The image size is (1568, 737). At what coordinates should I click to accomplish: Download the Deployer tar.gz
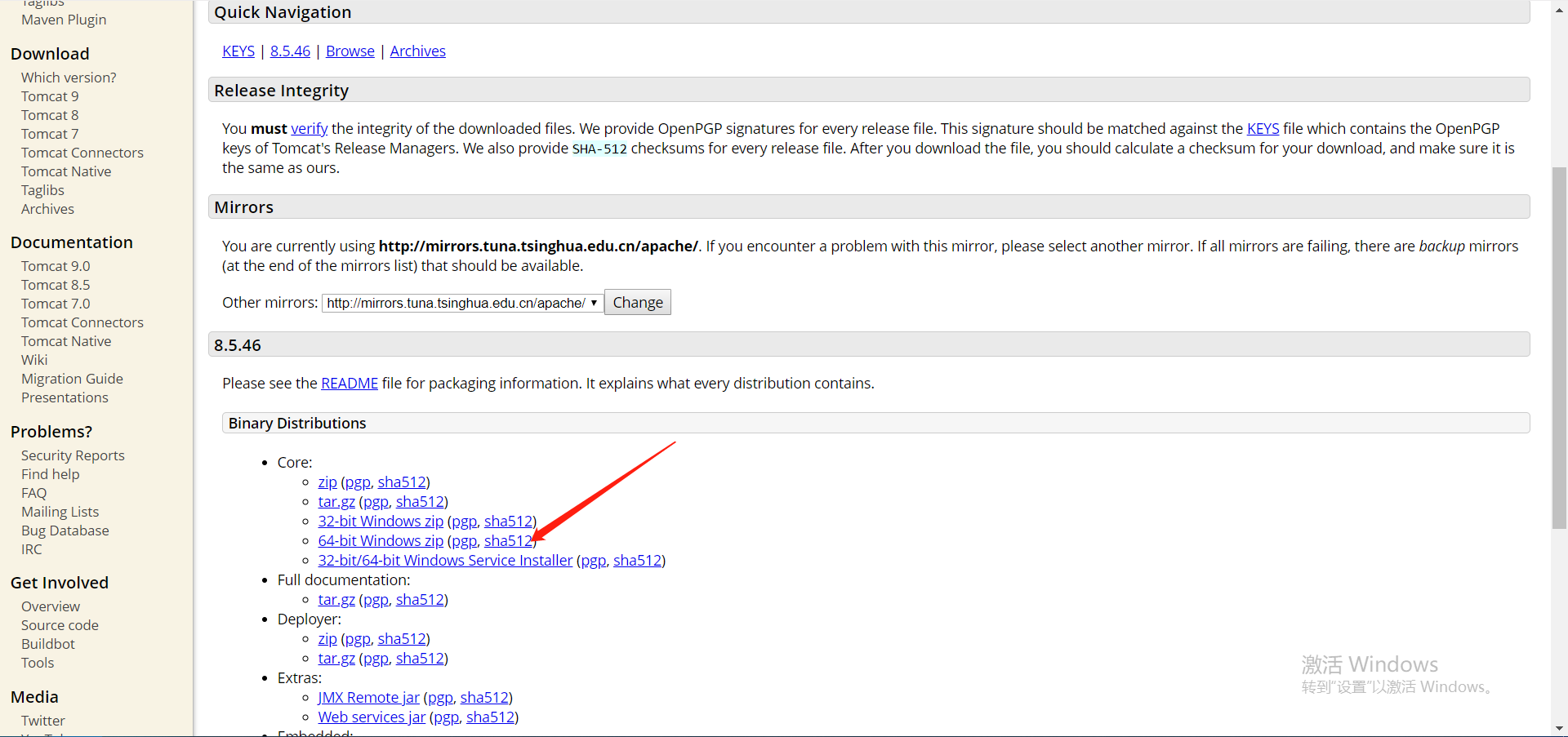[336, 659]
